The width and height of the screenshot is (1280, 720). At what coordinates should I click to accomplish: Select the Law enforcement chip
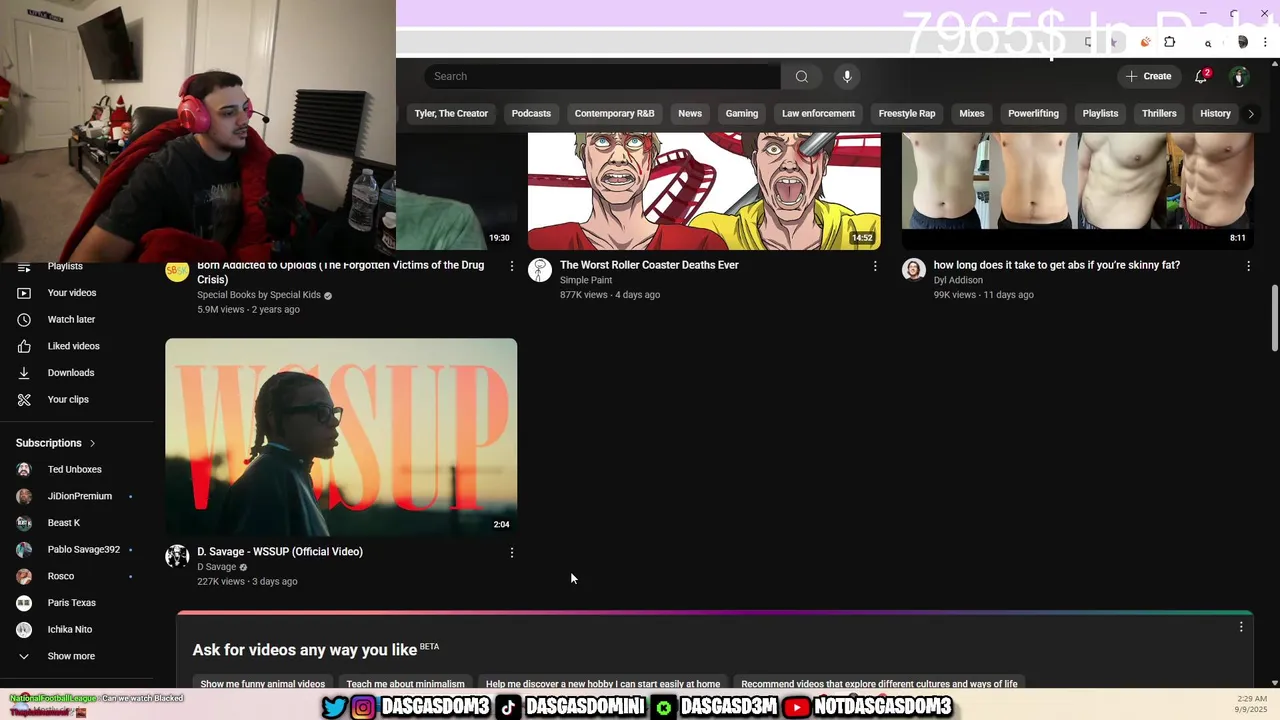[x=818, y=114]
